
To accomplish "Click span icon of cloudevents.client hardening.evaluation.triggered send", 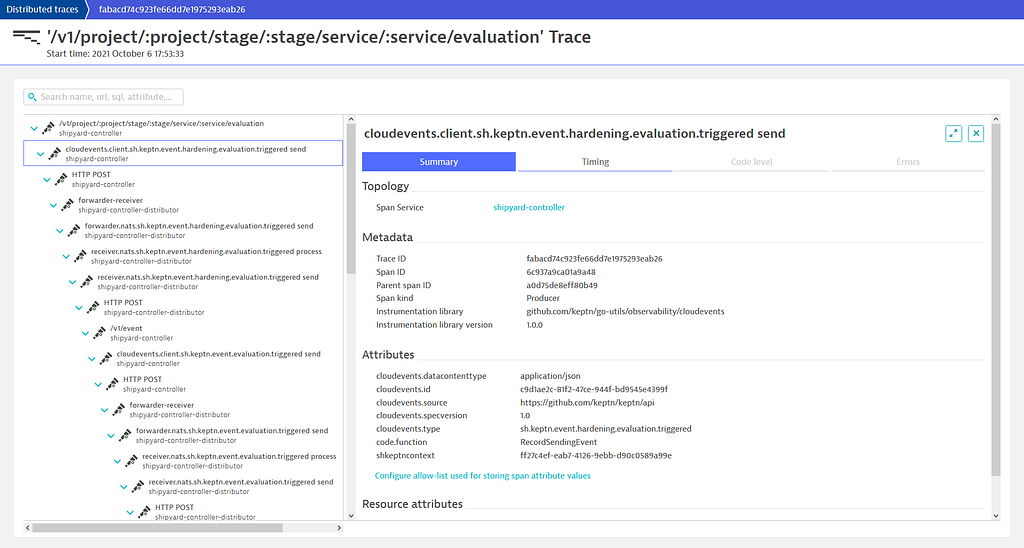I will tap(55, 153).
